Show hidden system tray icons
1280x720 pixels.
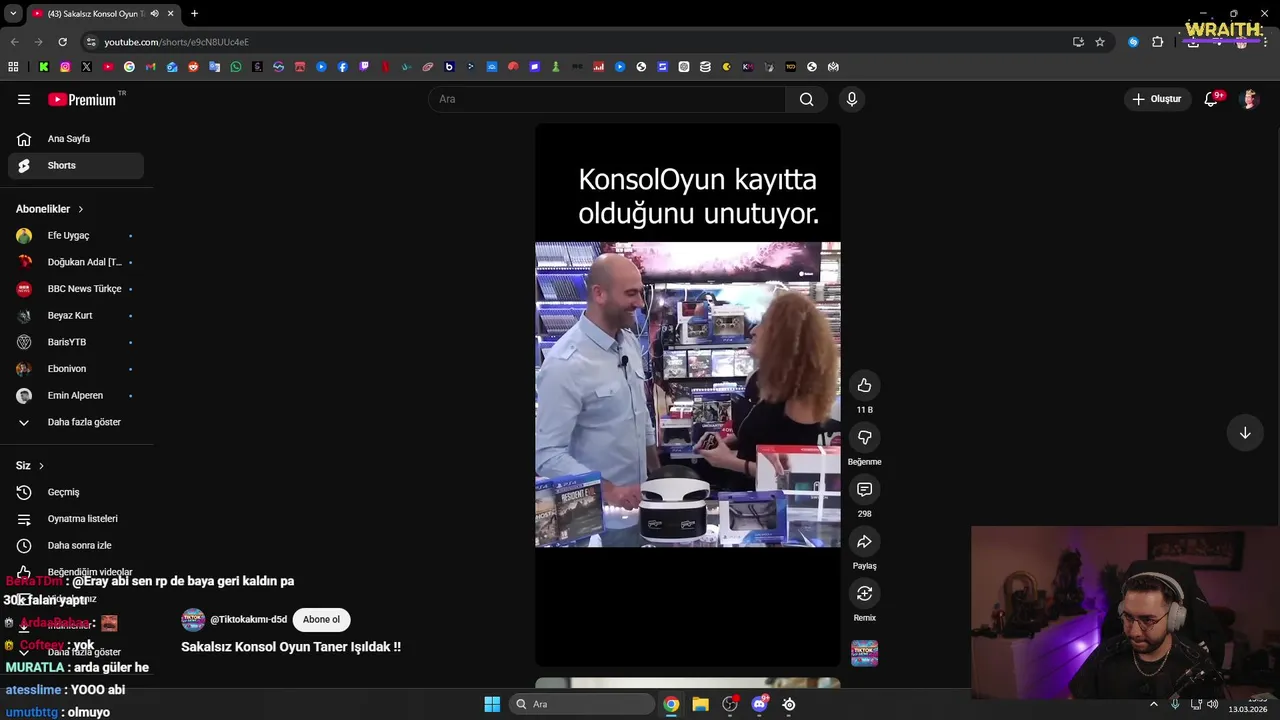[x=1153, y=704]
